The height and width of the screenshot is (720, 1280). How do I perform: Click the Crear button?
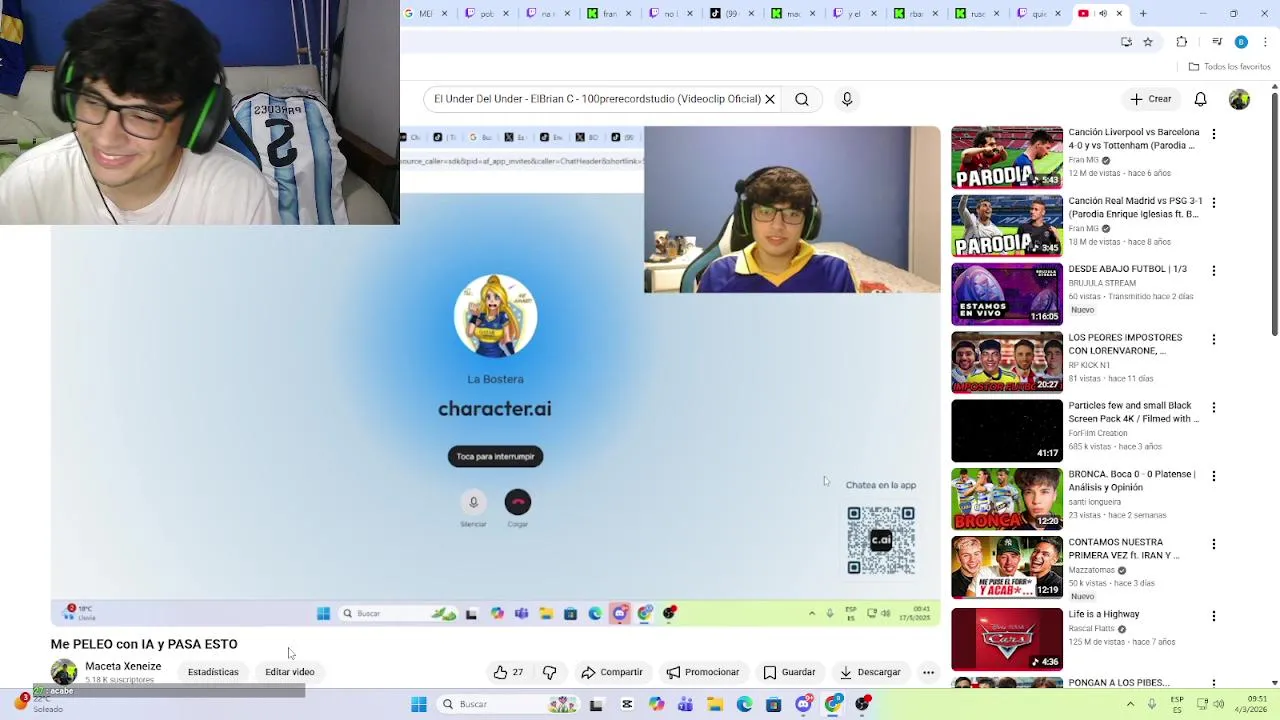pyautogui.click(x=1151, y=99)
